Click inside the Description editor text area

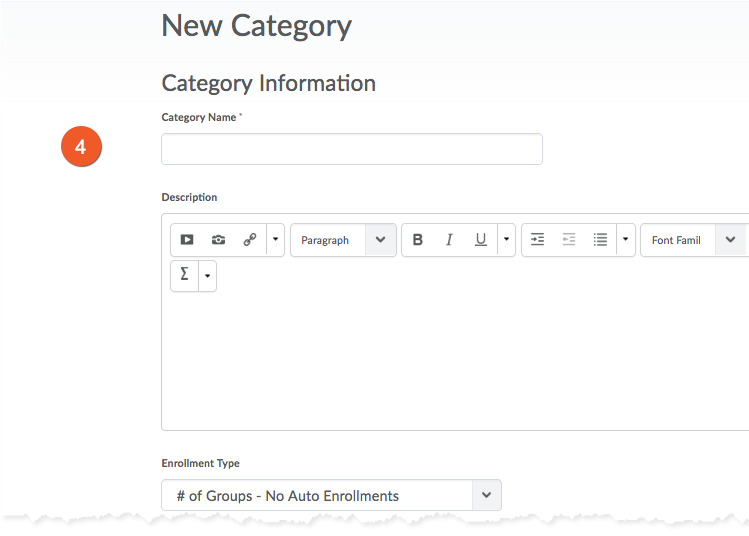coord(455,360)
